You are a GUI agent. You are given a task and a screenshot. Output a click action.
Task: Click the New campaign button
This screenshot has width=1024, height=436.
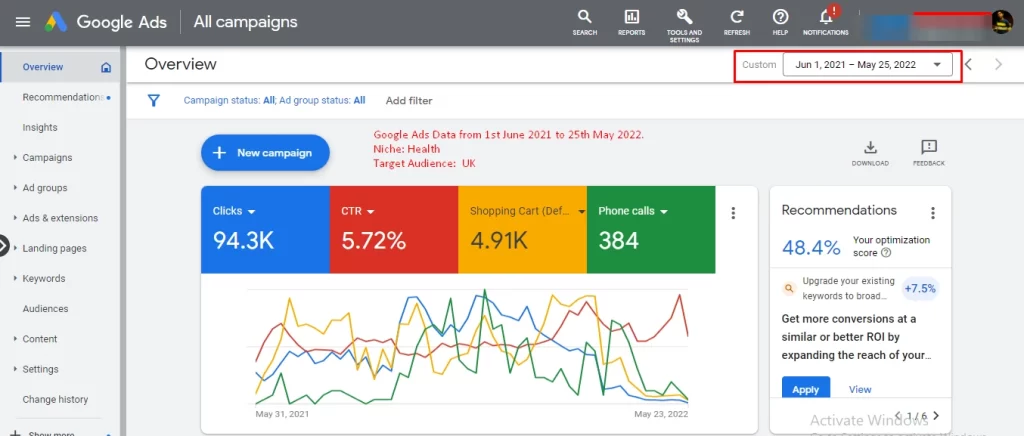[x=265, y=153]
